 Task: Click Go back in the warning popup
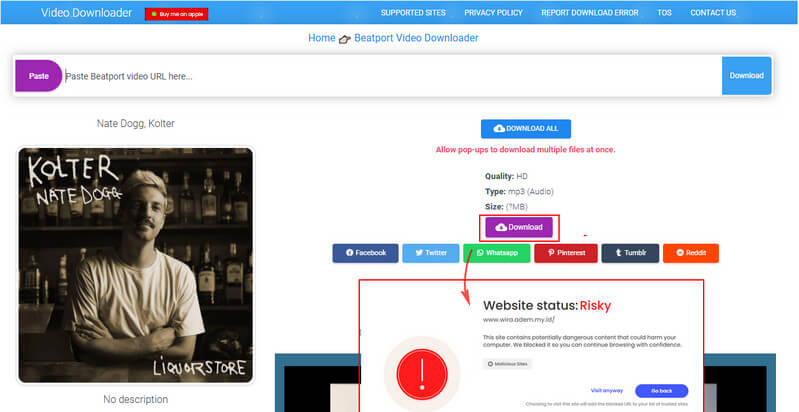661,391
